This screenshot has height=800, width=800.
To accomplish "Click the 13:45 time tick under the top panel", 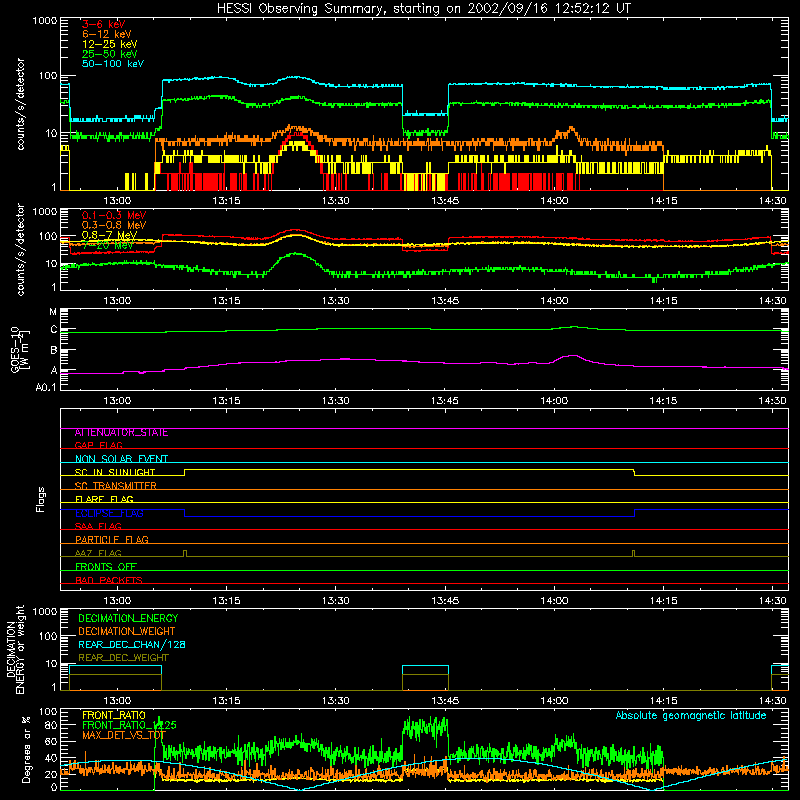I will (445, 201).
